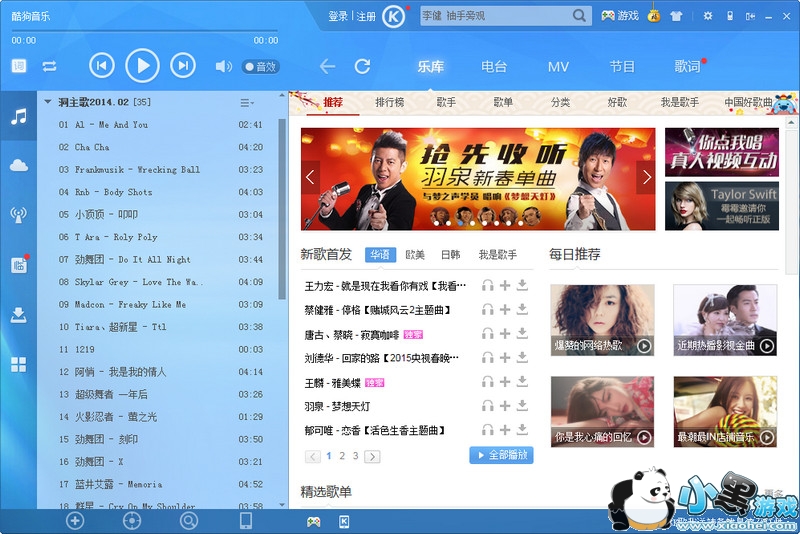Refresh the page content
Image resolution: width=800 pixels, height=534 pixels.
click(362, 66)
